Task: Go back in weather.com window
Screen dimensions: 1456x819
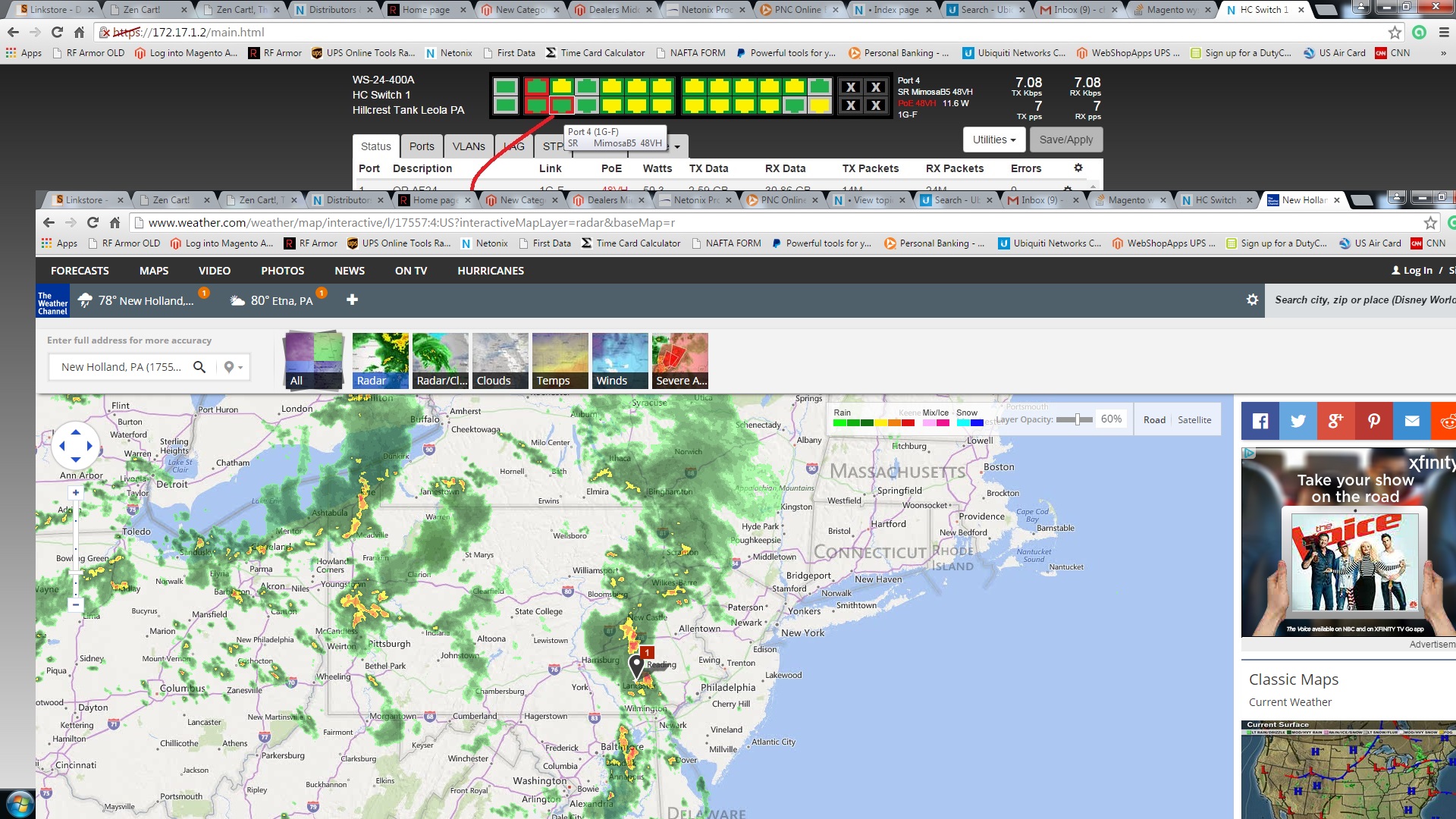Action: point(49,223)
